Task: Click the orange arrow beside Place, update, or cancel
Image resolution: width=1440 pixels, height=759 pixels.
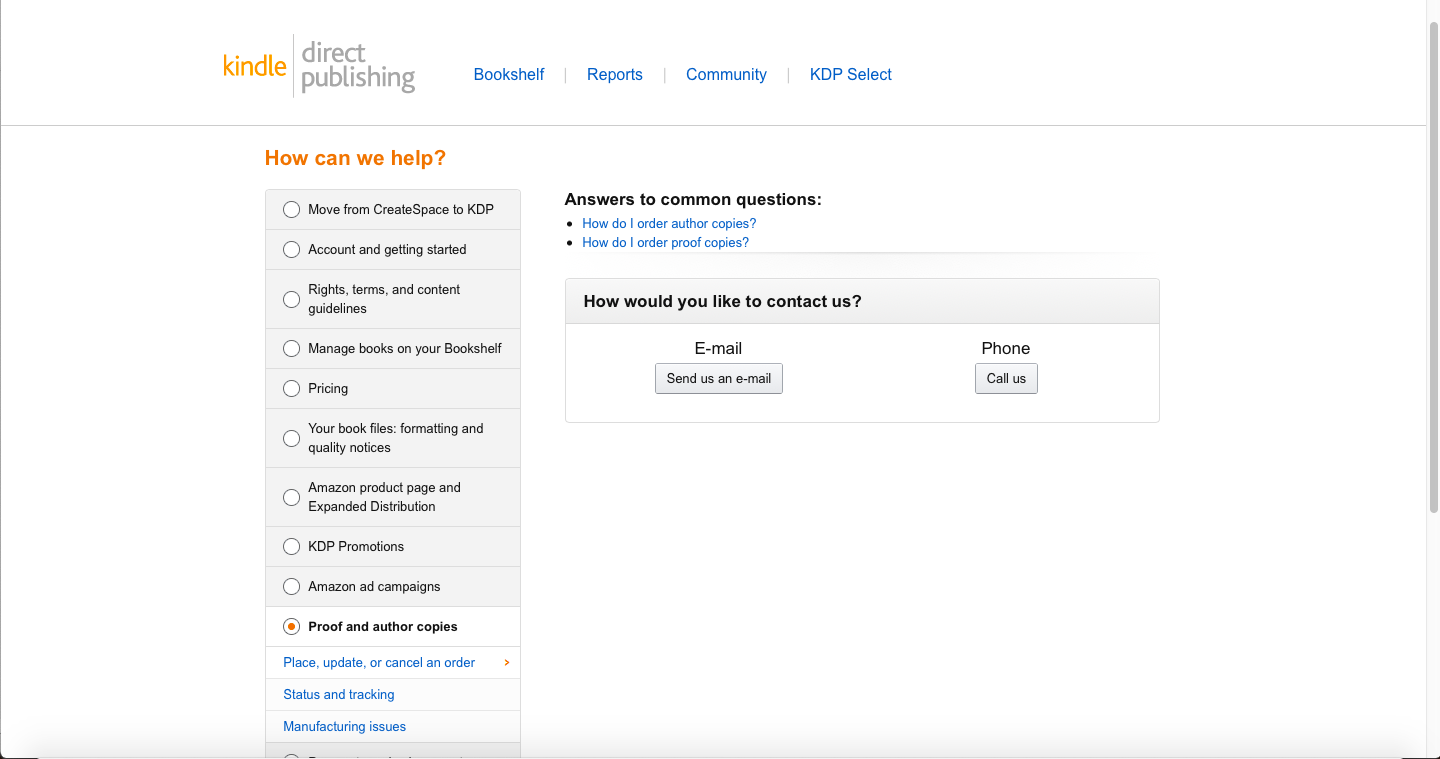Action: (x=507, y=663)
